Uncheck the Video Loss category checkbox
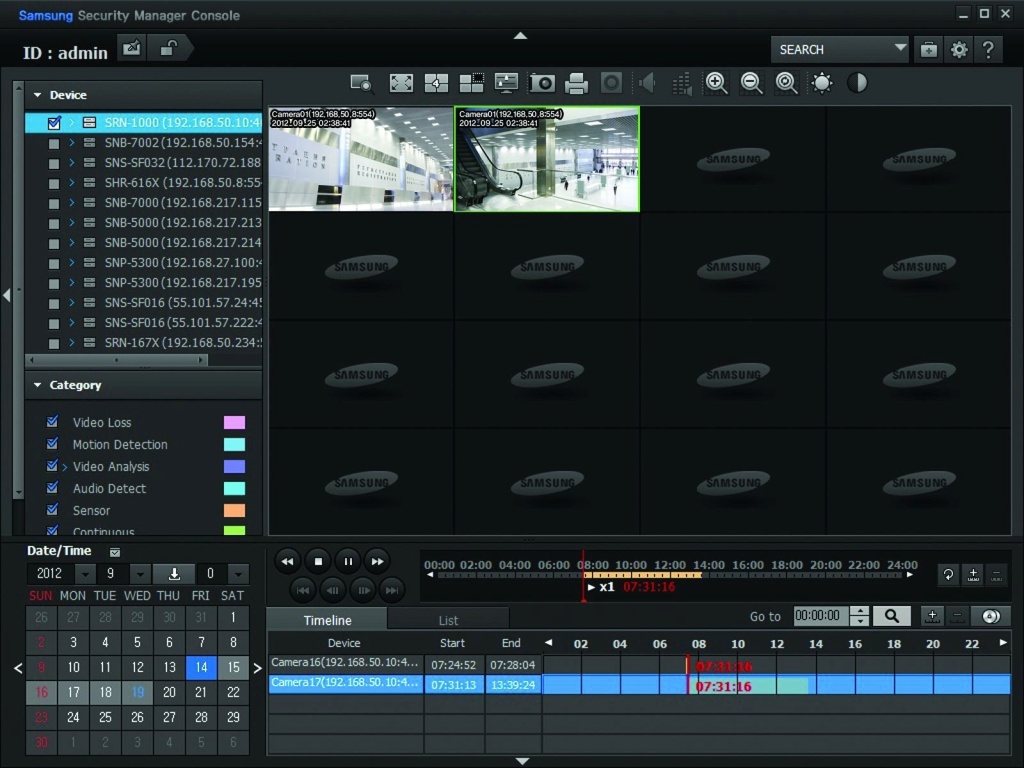 coord(52,422)
